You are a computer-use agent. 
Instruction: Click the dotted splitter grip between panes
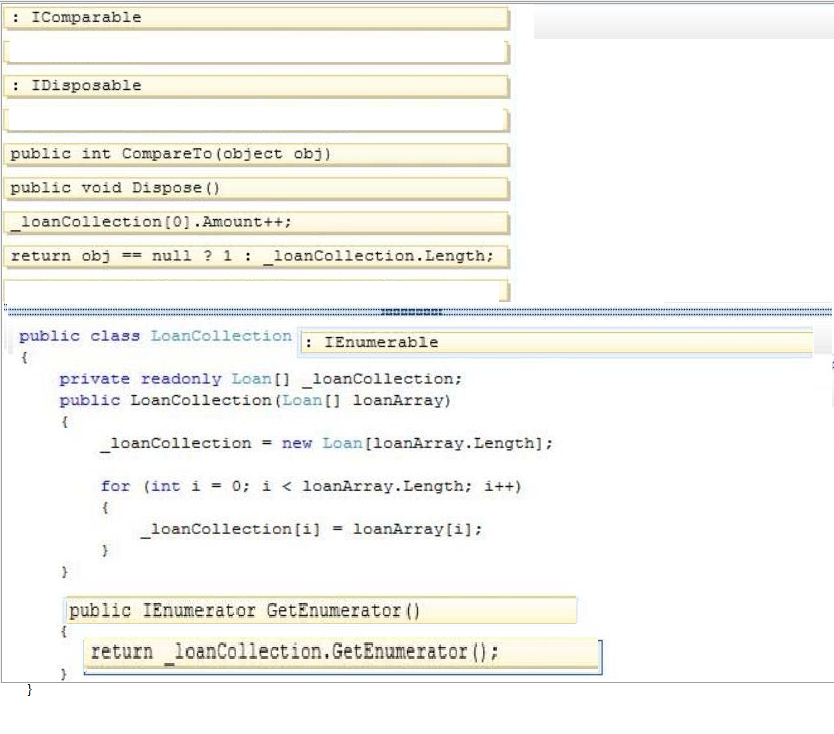[411, 312]
